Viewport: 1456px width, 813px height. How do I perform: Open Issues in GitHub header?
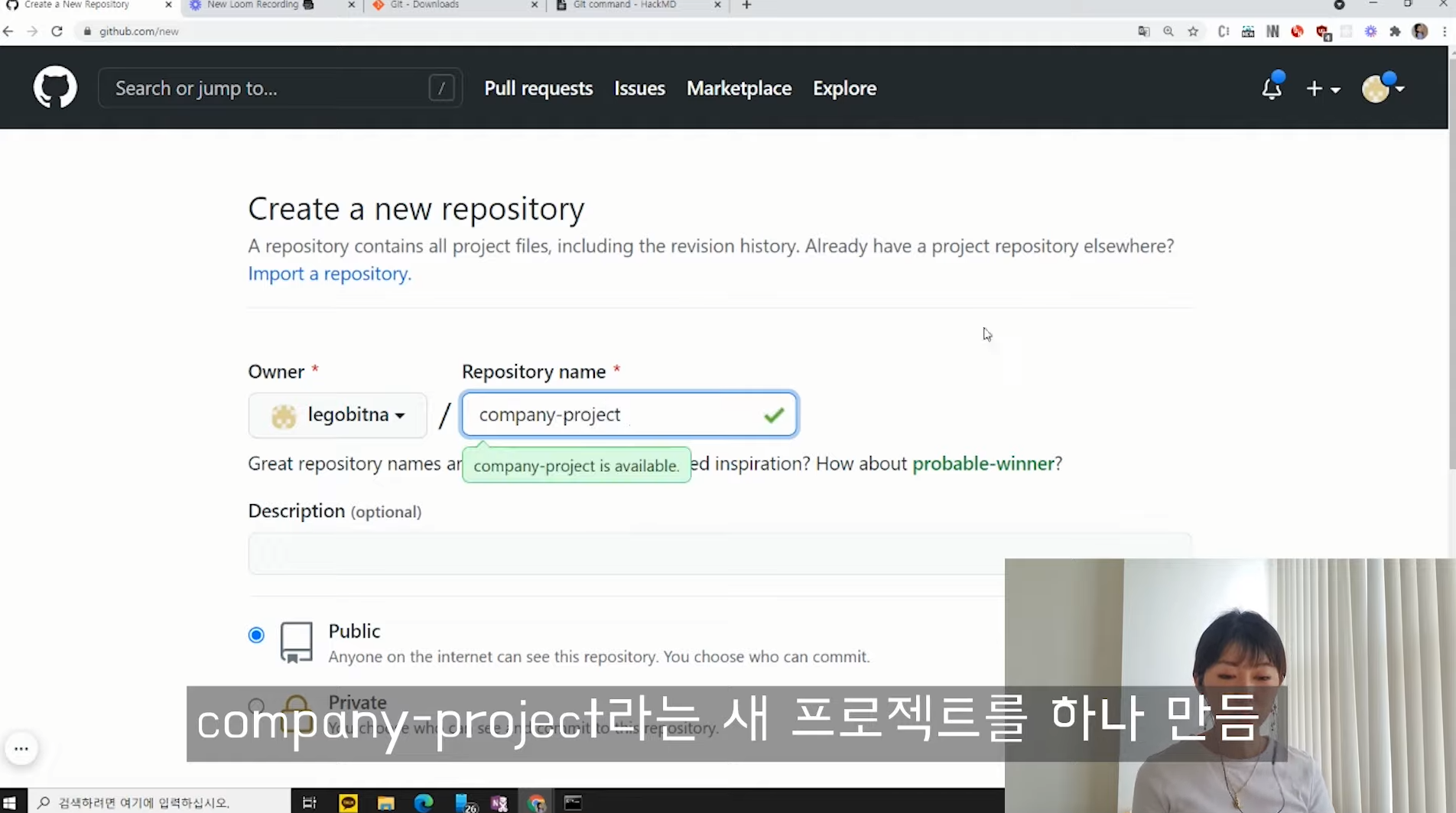point(639,88)
